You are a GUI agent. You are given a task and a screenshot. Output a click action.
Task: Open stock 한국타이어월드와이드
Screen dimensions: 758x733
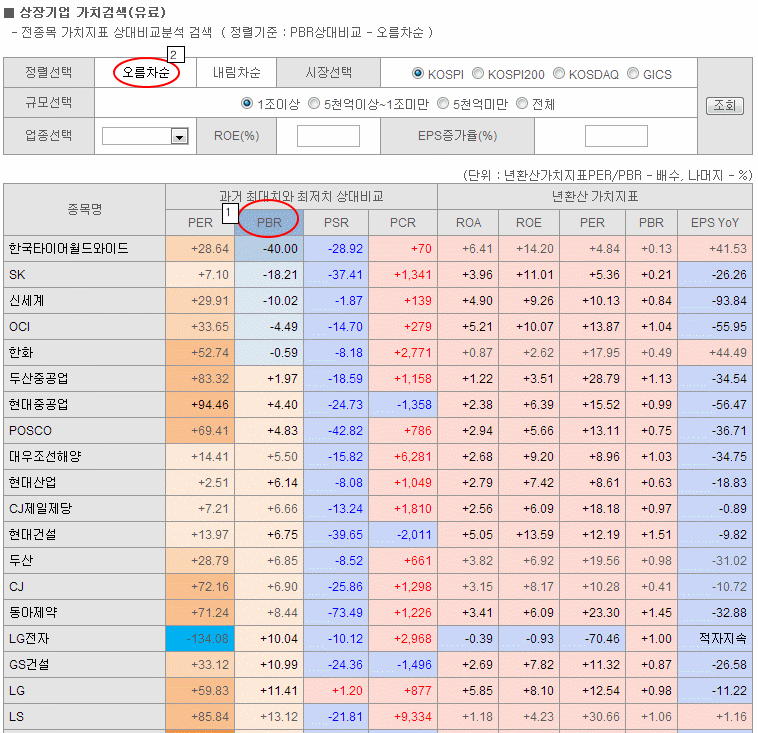[x=69, y=249]
